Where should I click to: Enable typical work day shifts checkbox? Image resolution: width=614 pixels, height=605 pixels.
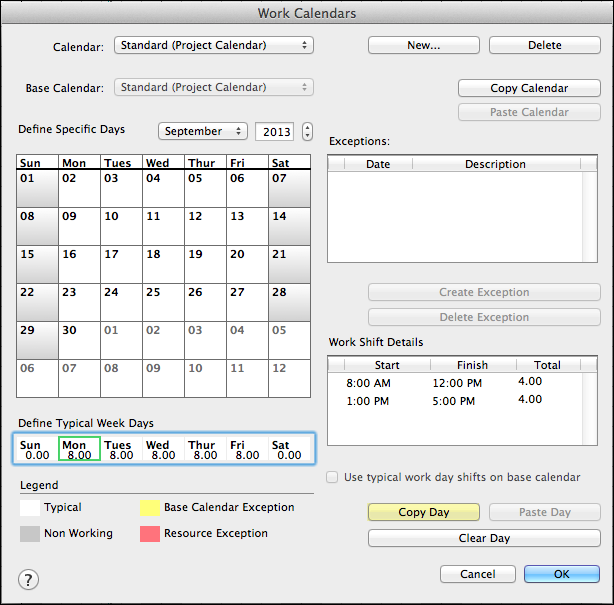(x=334, y=478)
